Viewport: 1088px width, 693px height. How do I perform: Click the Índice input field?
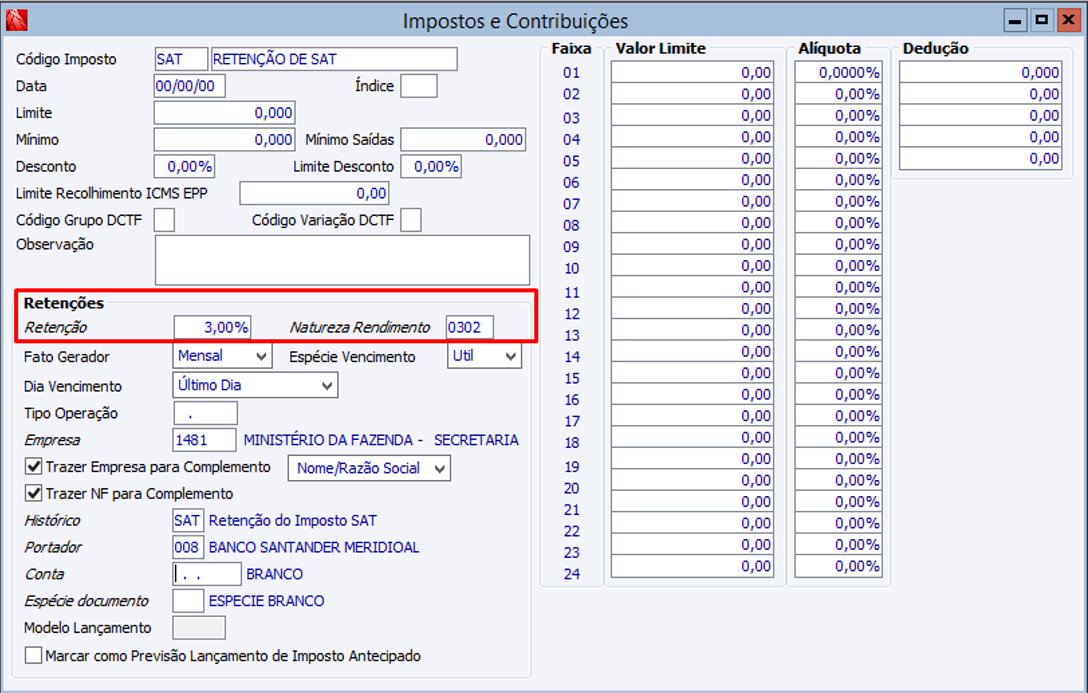[x=419, y=86]
